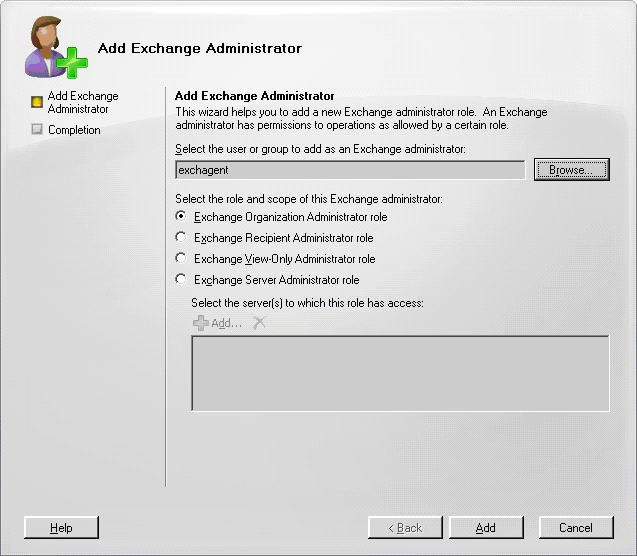
Task: Confirm with the Add button
Action: pos(486,528)
